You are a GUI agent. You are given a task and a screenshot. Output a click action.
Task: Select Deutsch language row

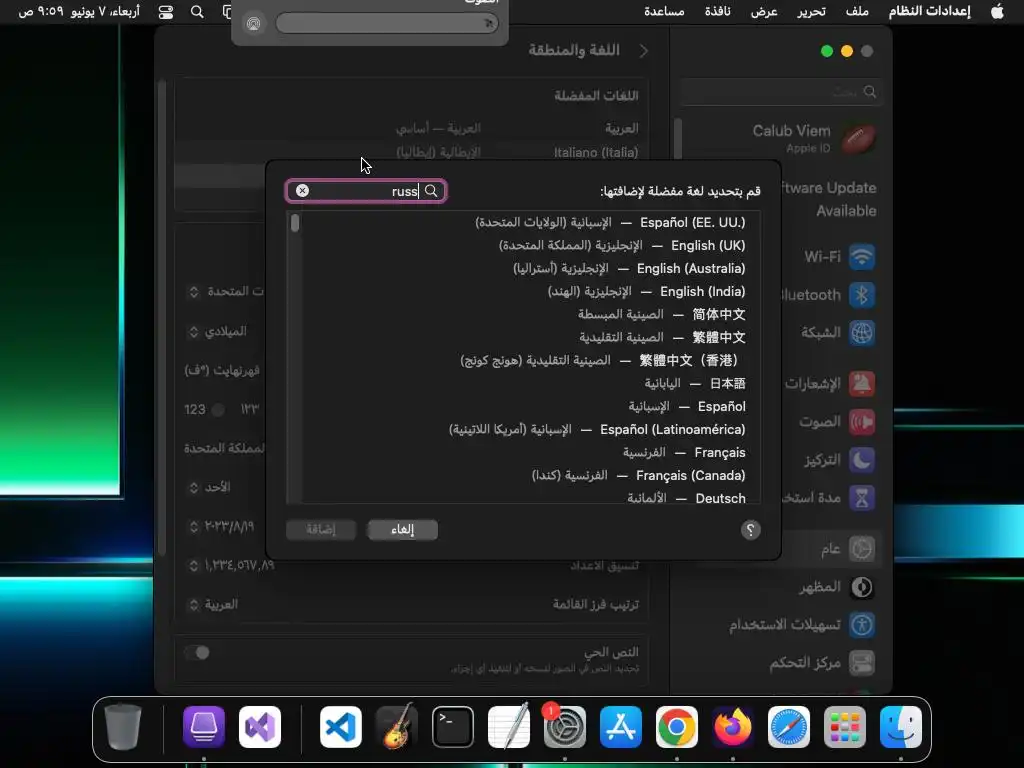point(524,498)
